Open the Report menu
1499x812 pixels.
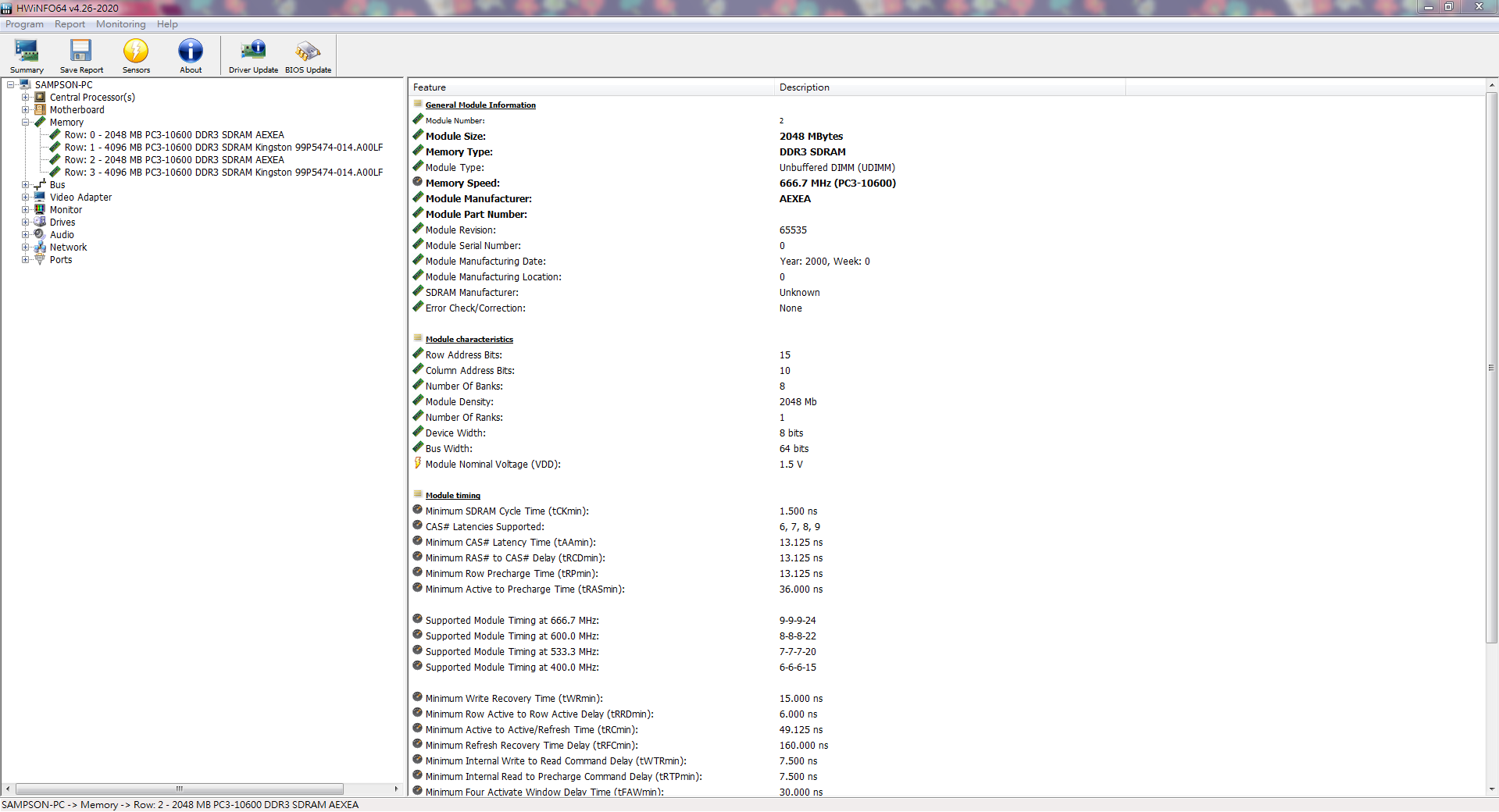pyautogui.click(x=70, y=24)
